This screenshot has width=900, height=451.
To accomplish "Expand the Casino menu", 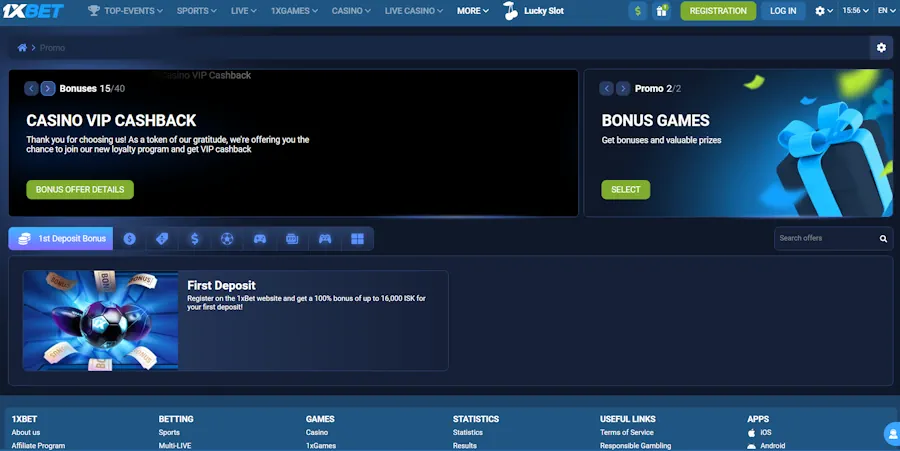I will click(x=351, y=11).
